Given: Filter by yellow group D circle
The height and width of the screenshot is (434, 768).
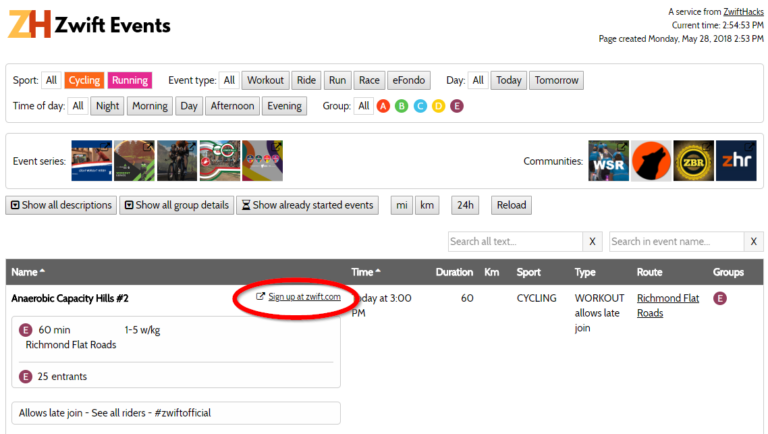Looking at the screenshot, I should click(438, 106).
